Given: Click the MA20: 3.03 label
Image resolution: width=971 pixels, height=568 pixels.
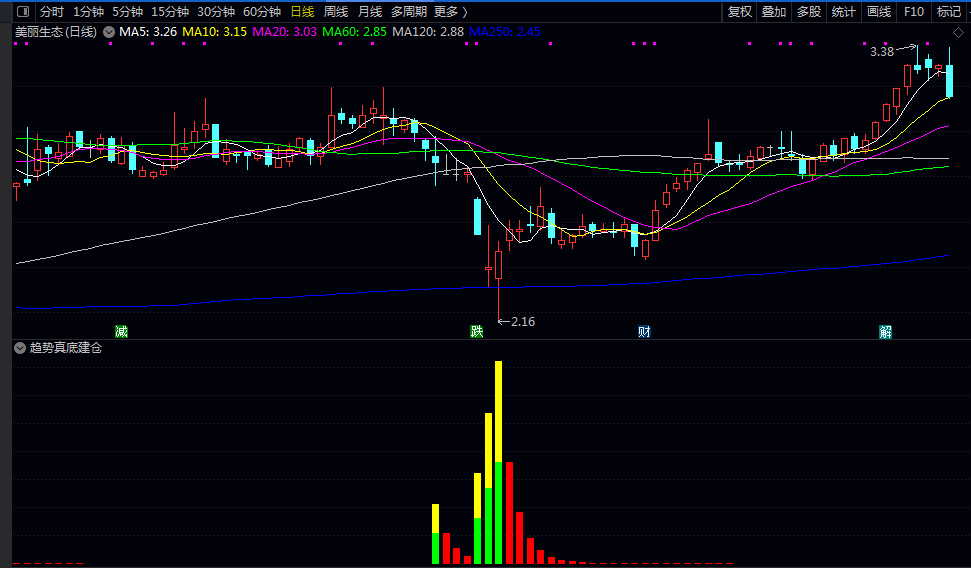Looking at the screenshot, I should point(284,32).
